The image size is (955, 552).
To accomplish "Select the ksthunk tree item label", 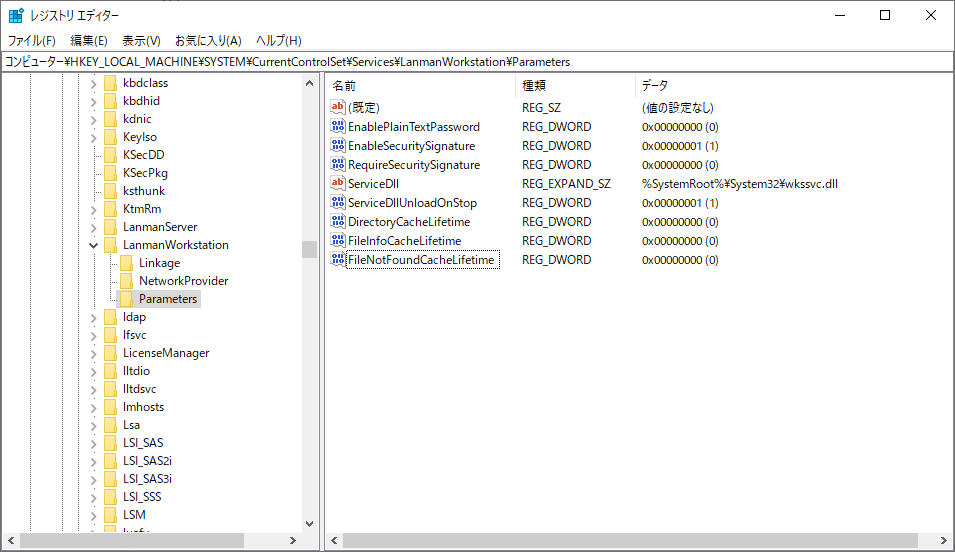I will click(144, 191).
